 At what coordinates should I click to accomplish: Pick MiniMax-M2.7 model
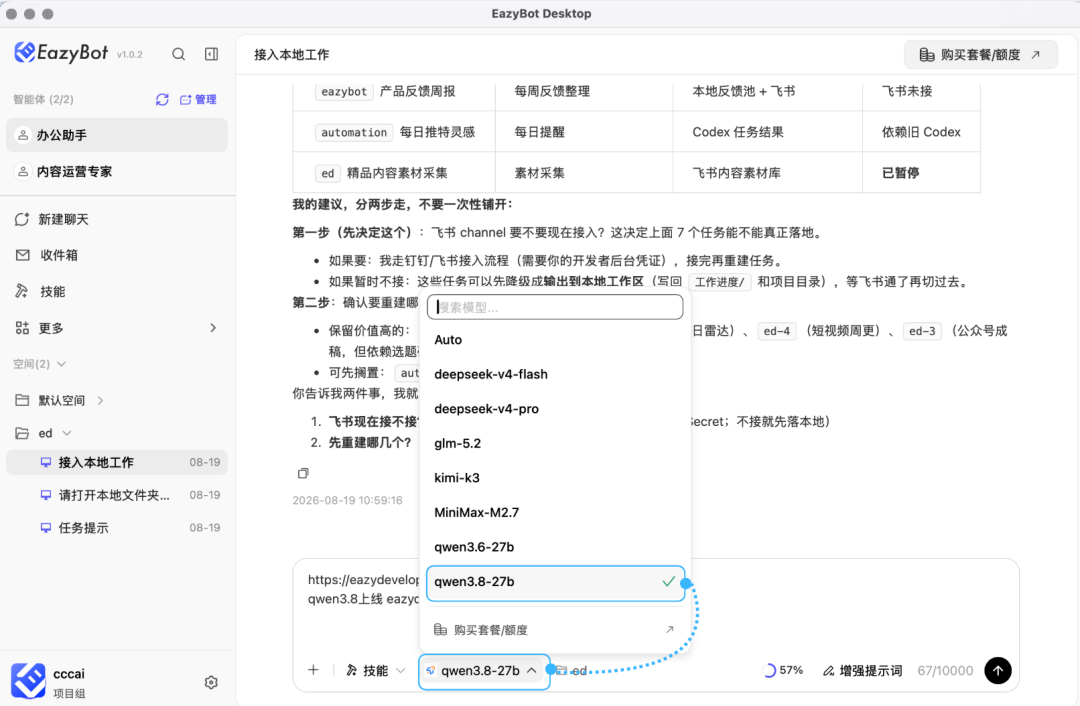pos(555,512)
